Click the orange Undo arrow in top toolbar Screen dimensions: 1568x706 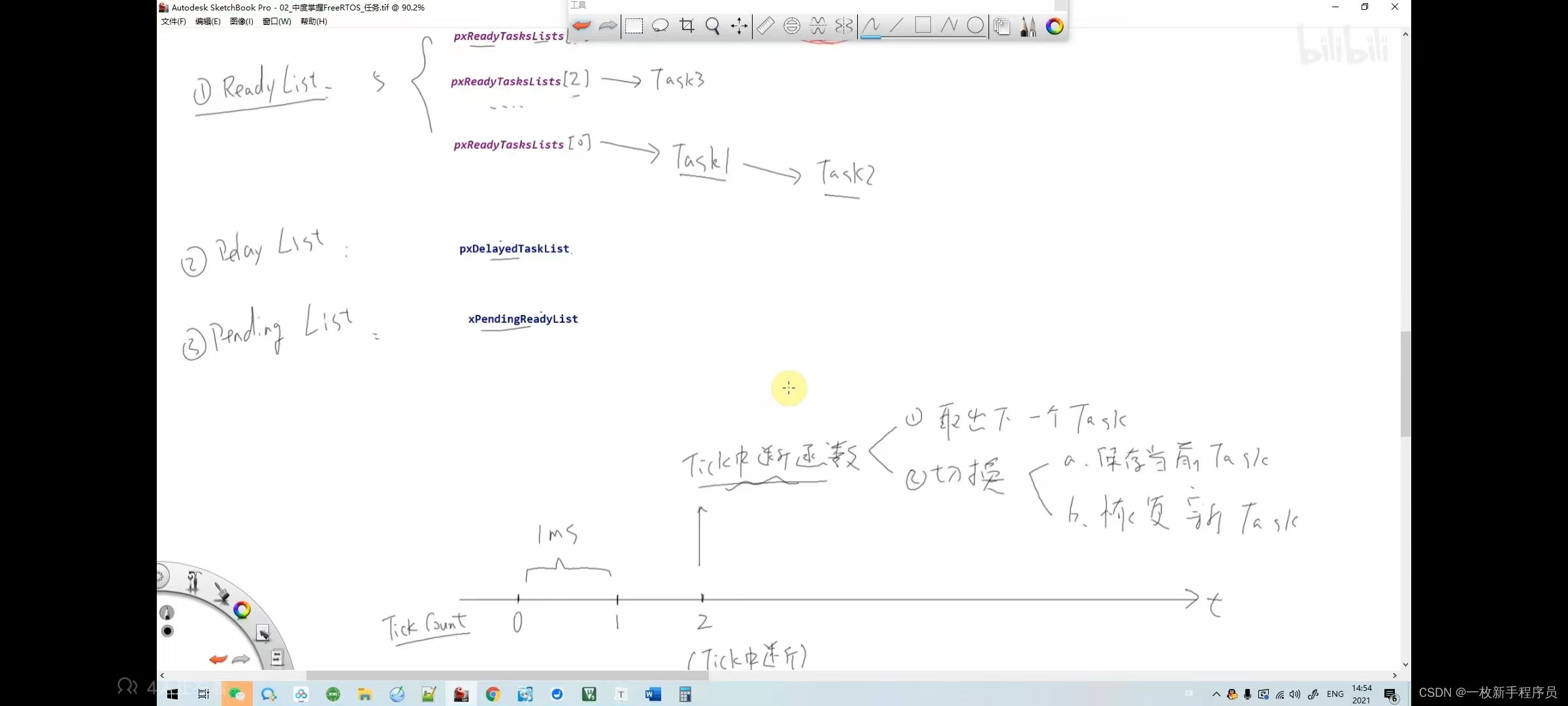pyautogui.click(x=581, y=26)
